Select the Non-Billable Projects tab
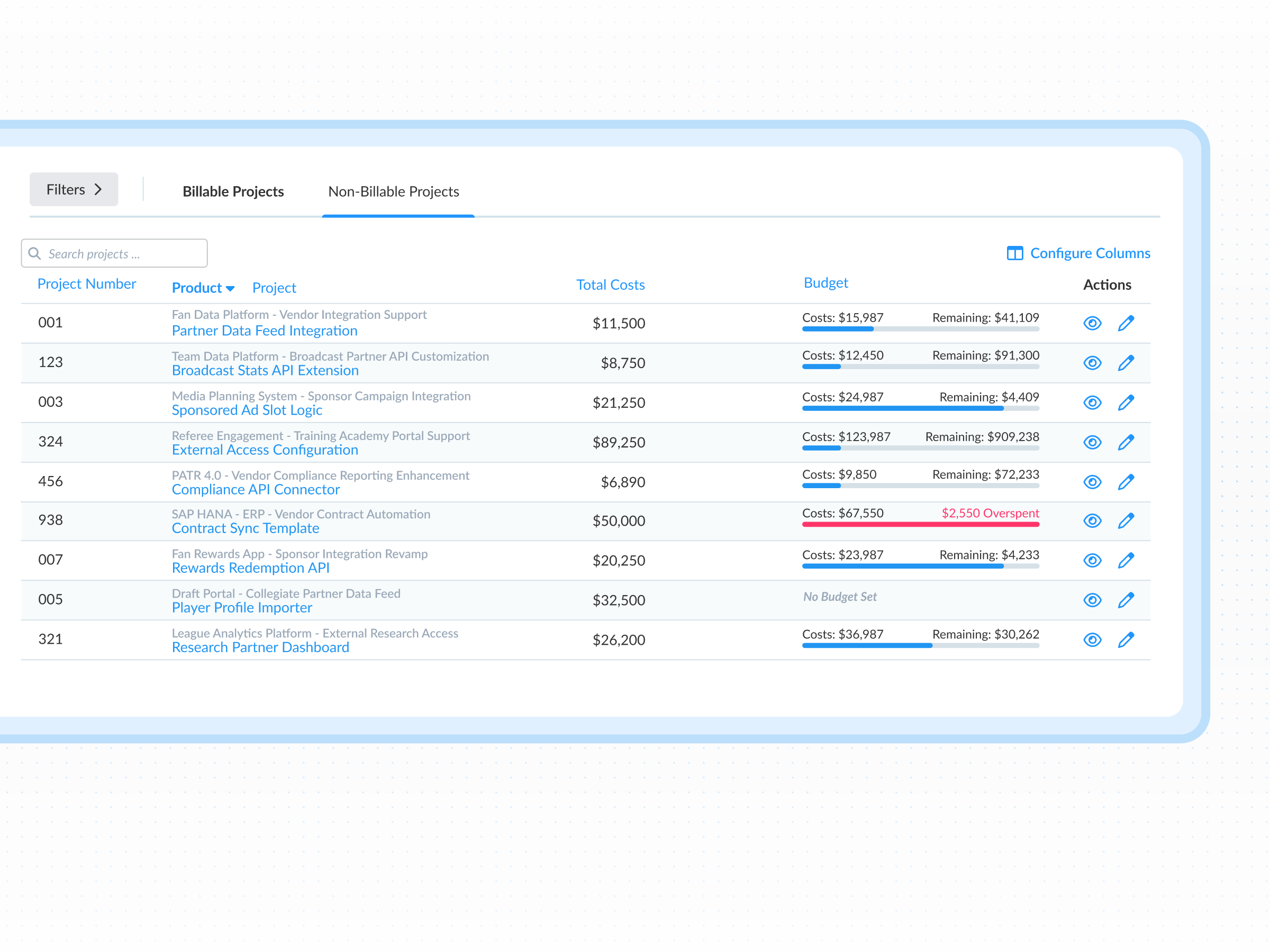Screen dimensions: 1270x952 click(x=393, y=191)
